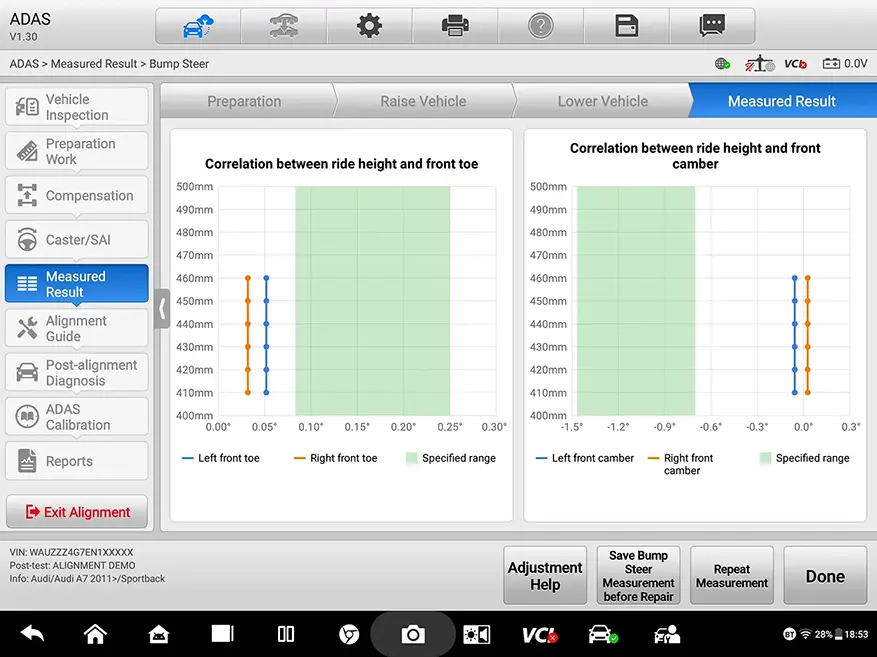Image resolution: width=877 pixels, height=657 pixels.
Task: Open the settings gear icon
Action: pyautogui.click(x=369, y=26)
